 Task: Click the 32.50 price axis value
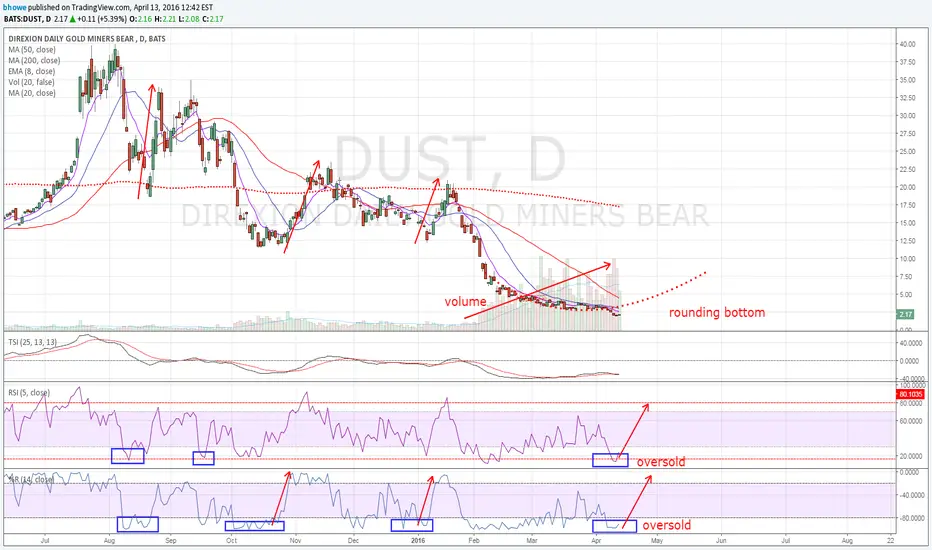pos(907,98)
